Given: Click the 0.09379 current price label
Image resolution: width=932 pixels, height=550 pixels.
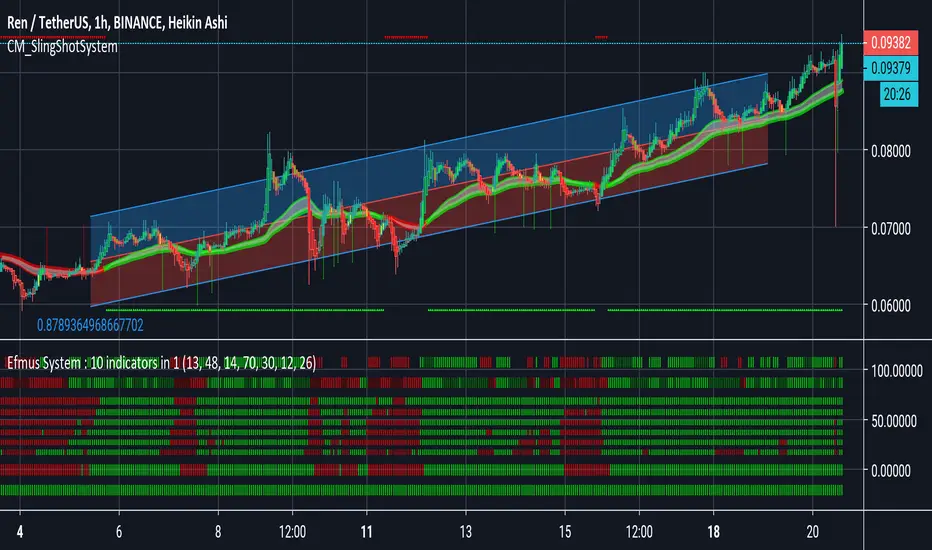Looking at the screenshot, I should pyautogui.click(x=890, y=68).
